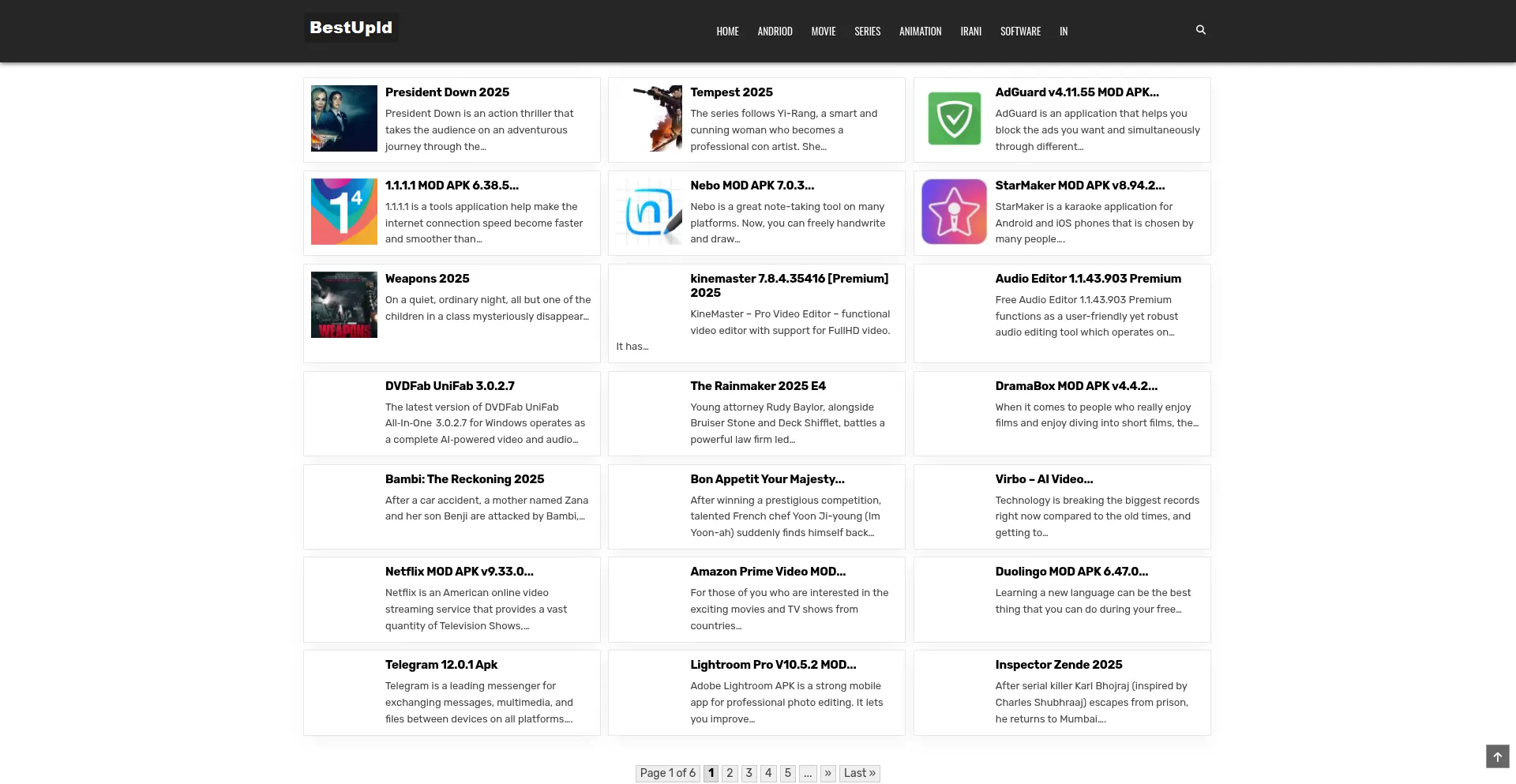Image resolution: width=1516 pixels, height=784 pixels.
Task: Click the Last » pagination button
Action: [860, 773]
